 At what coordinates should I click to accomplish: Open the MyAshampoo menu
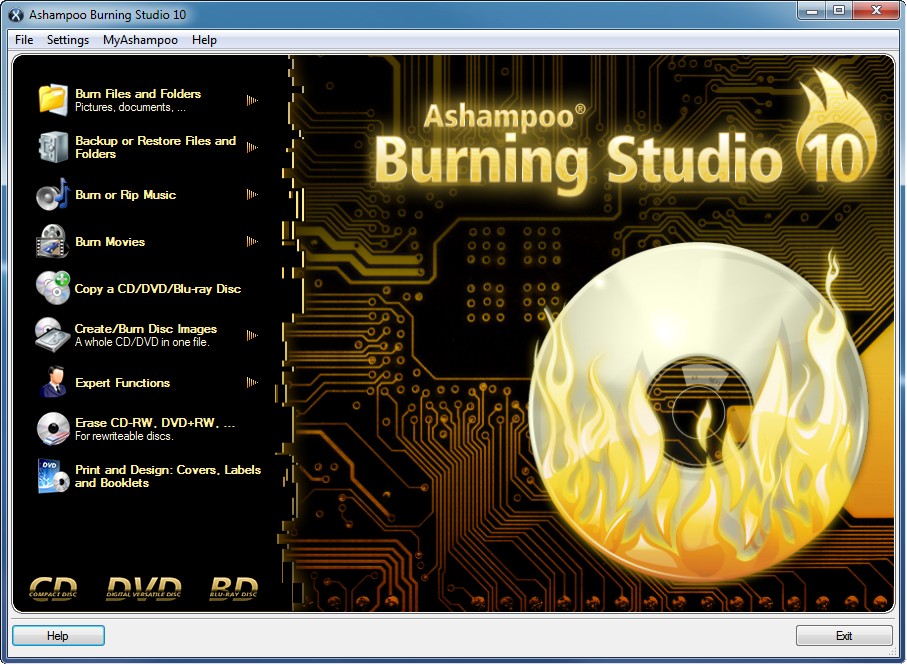pyautogui.click(x=140, y=40)
